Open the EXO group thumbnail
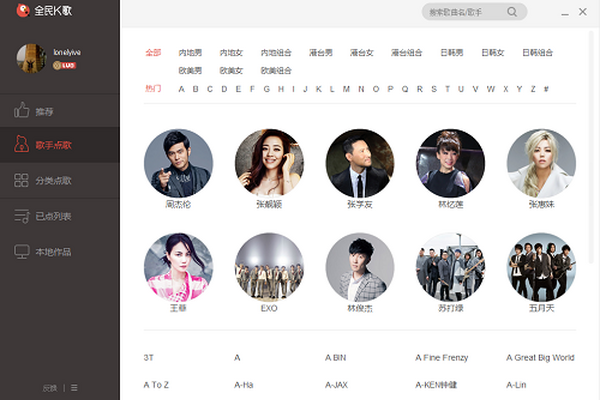The width and height of the screenshot is (600, 400). [269, 266]
